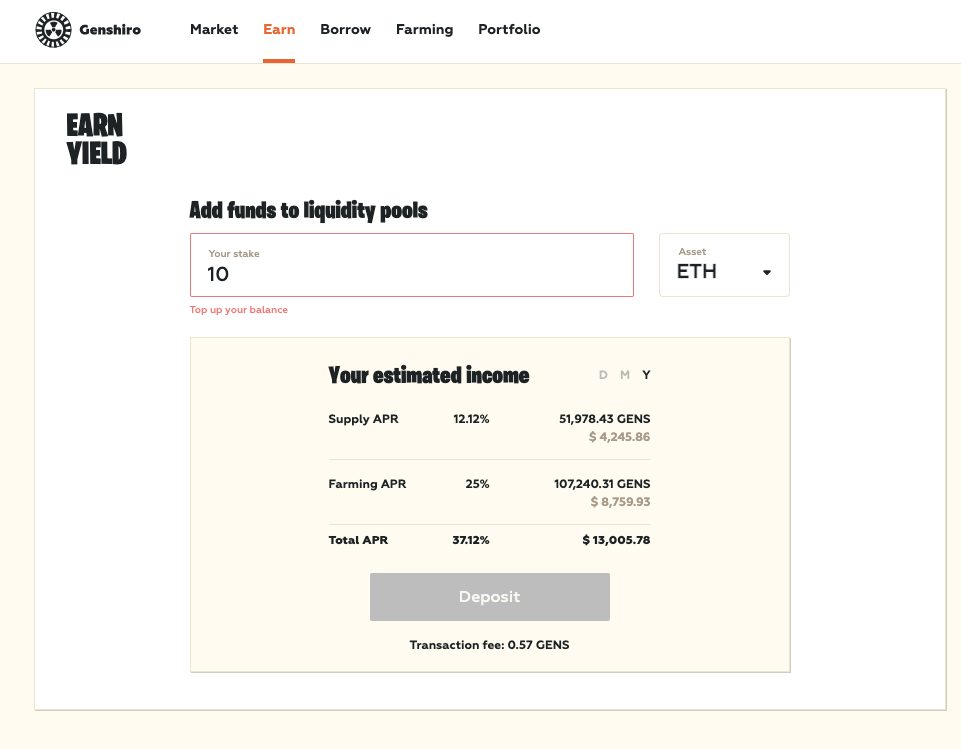This screenshot has width=961, height=749.
Task: Click the Asset dropdown caret arrow
Action: point(767,272)
